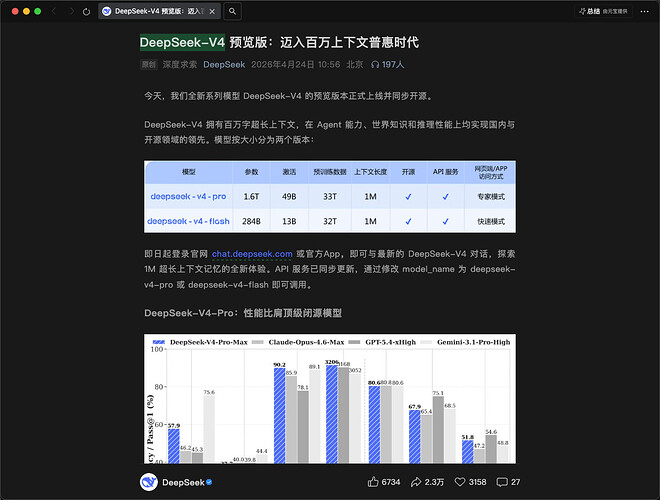Click the 深度求索 author name
The width and height of the screenshot is (660, 500).
(x=180, y=64)
